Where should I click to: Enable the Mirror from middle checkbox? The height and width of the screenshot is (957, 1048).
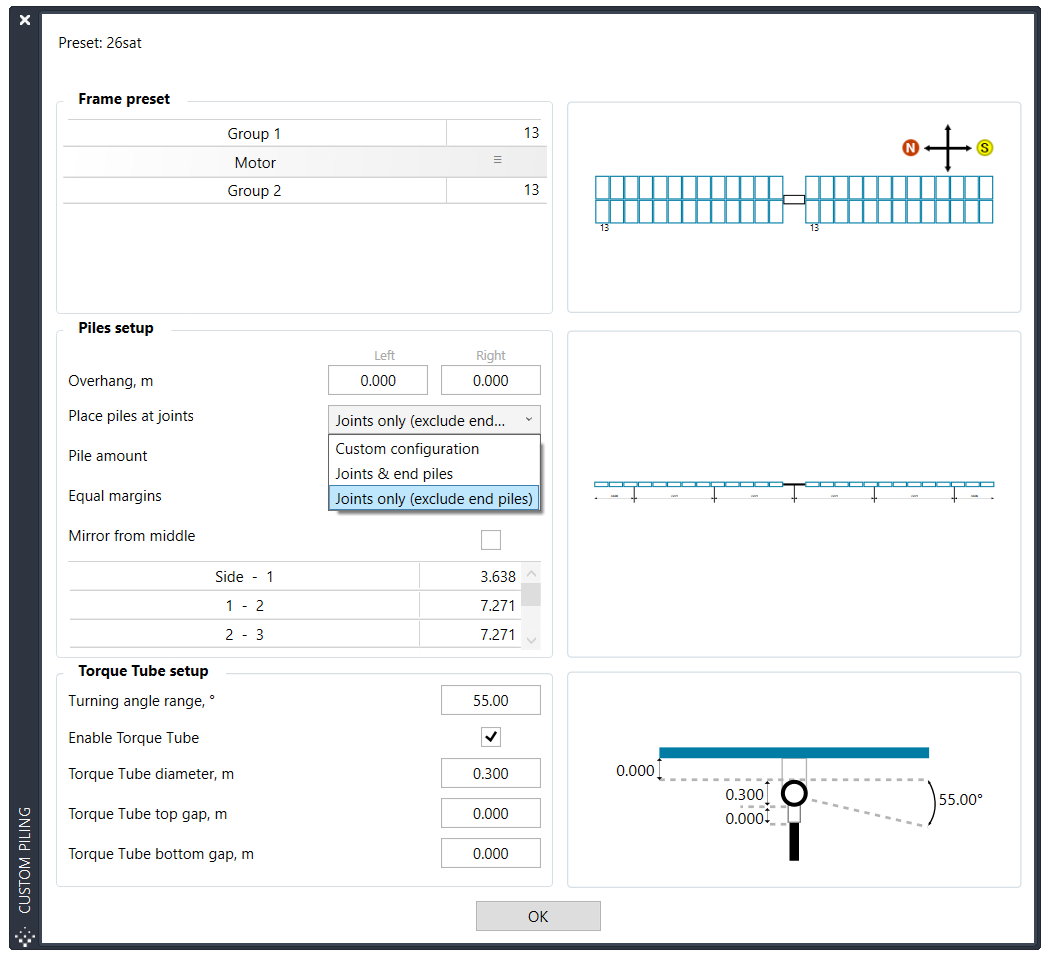click(491, 540)
